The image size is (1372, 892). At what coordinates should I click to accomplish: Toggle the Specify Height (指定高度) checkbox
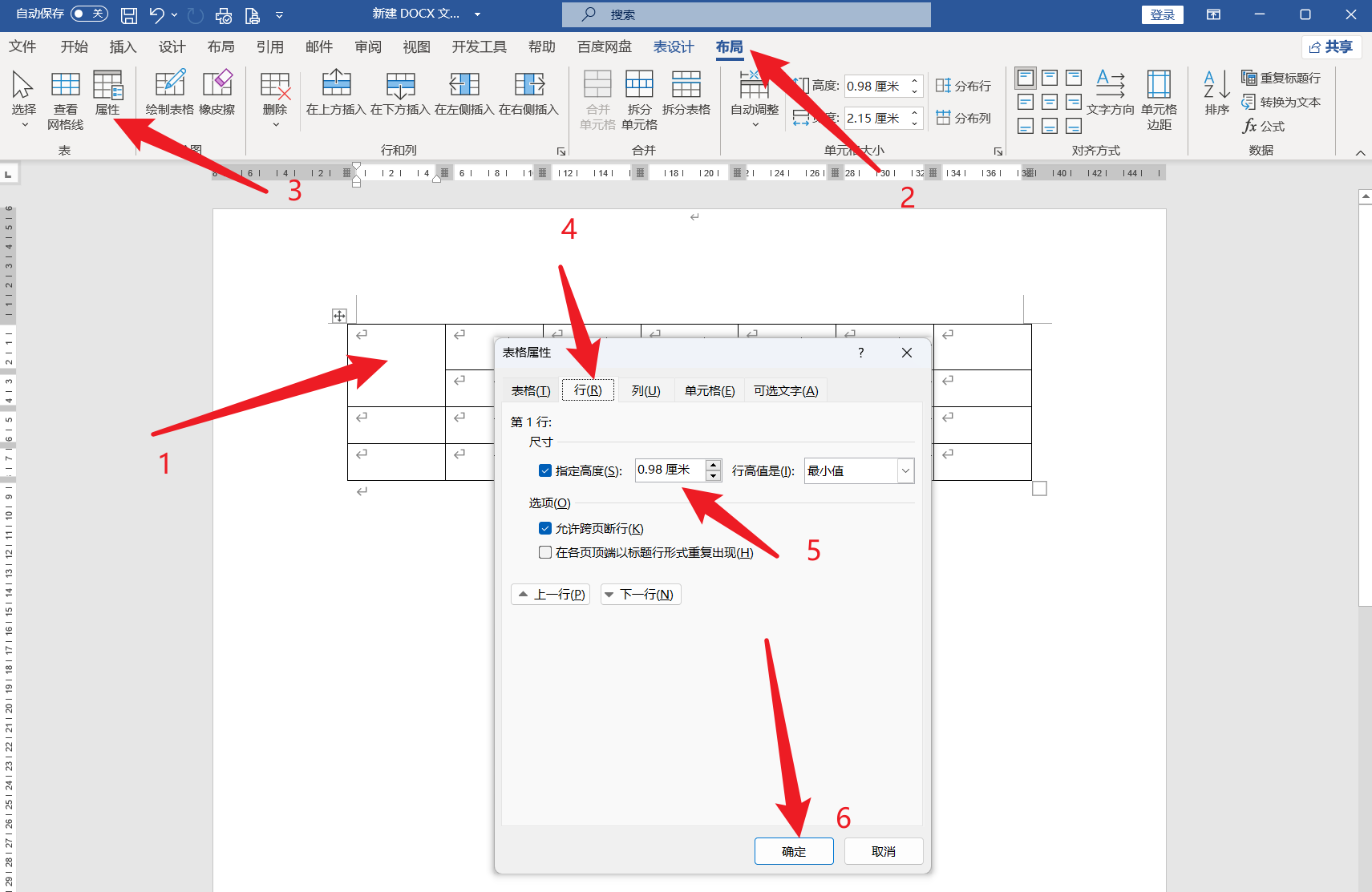pos(545,470)
